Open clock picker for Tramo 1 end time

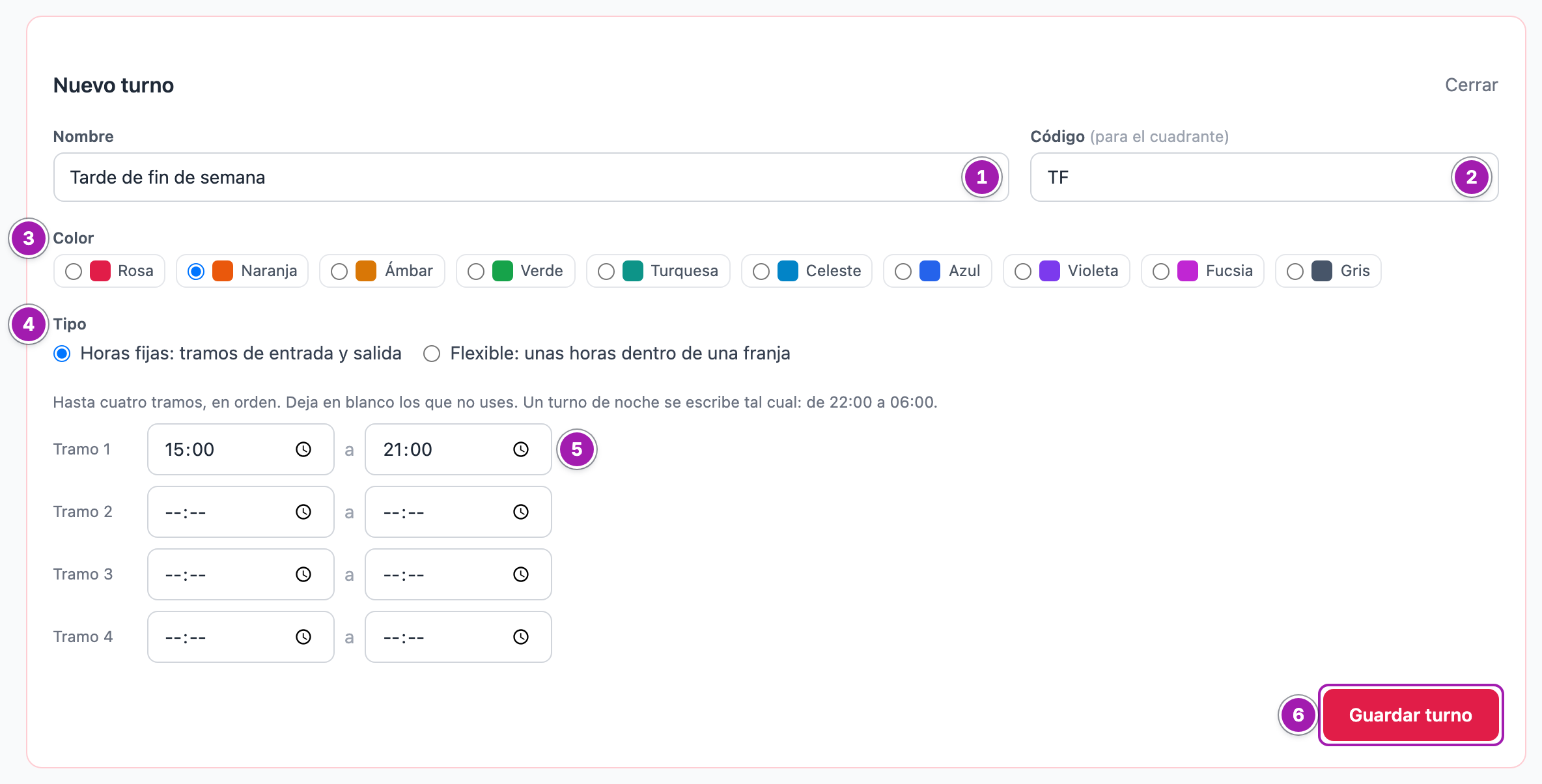pos(521,449)
